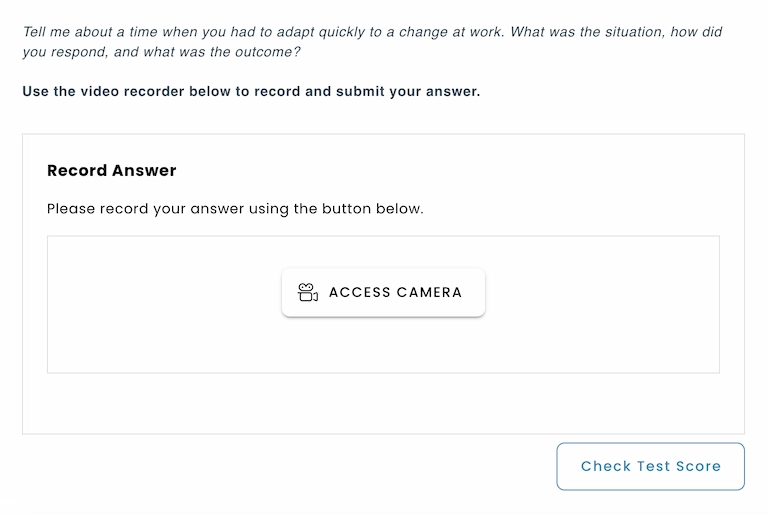The image size is (768, 515).
Task: Click the word 'CAMERA' on the button
Action: 429,293
